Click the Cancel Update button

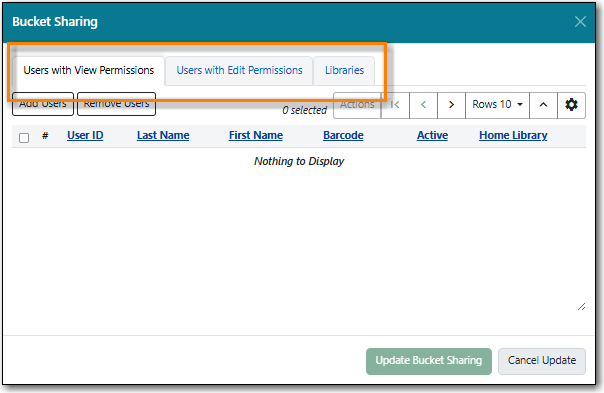click(x=542, y=361)
